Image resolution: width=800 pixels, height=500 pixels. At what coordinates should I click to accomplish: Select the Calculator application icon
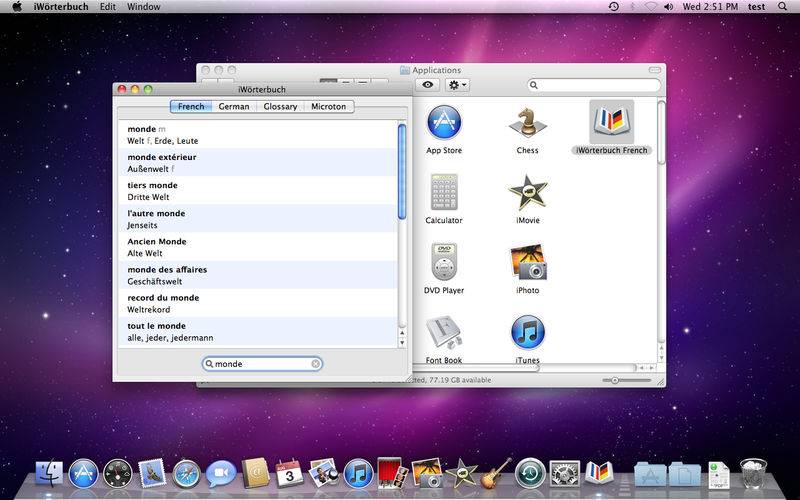click(x=444, y=199)
